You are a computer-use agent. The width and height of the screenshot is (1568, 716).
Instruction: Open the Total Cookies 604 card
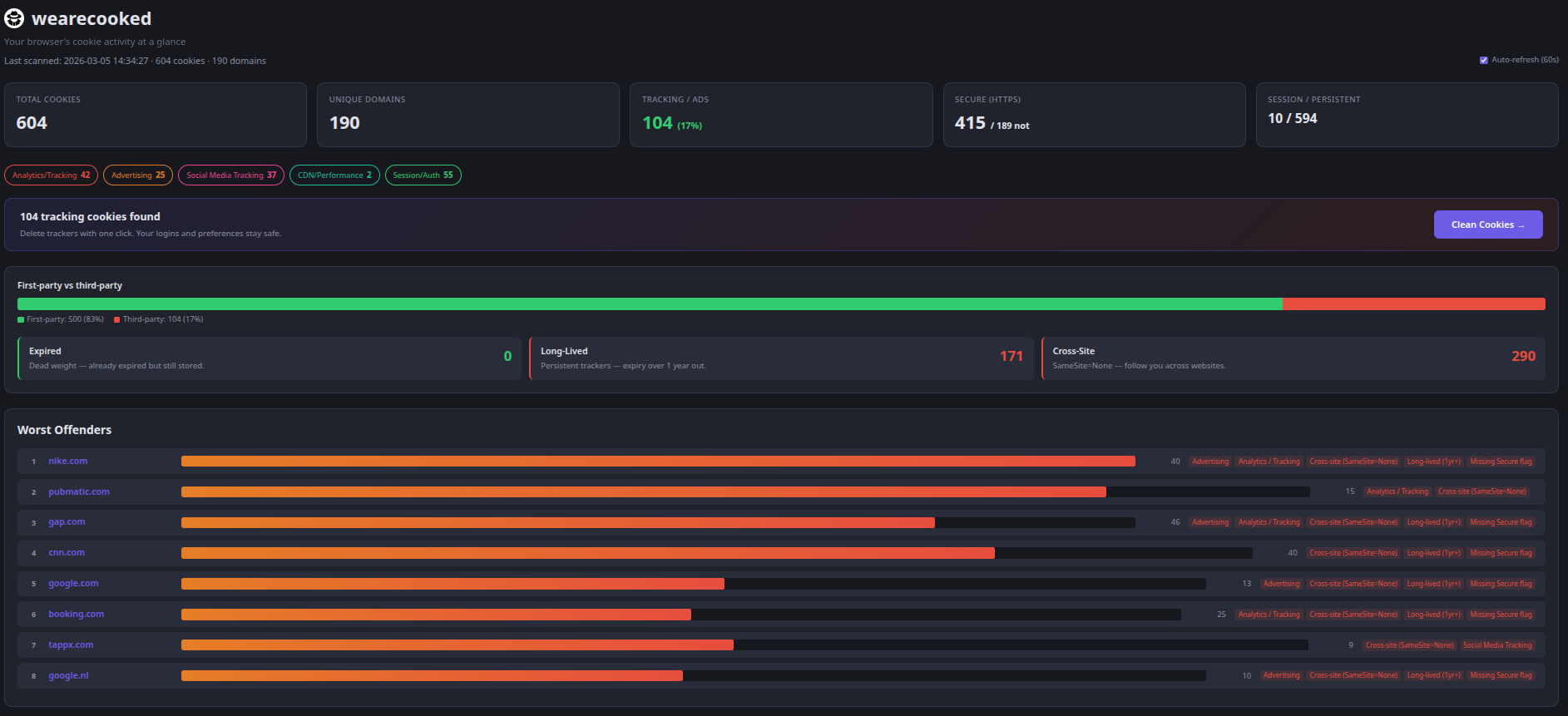tap(156, 115)
